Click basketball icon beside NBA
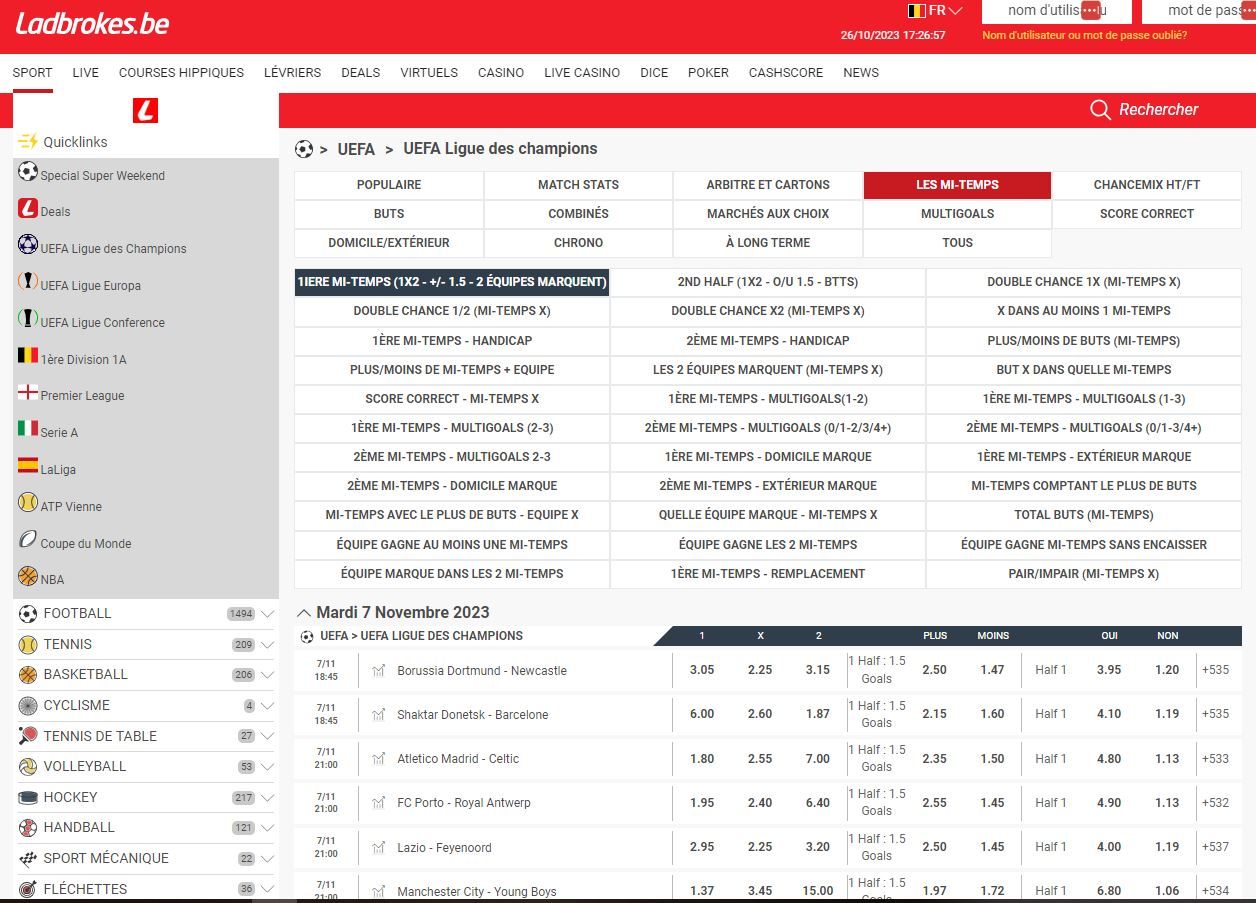The height and width of the screenshot is (903, 1256). point(28,576)
